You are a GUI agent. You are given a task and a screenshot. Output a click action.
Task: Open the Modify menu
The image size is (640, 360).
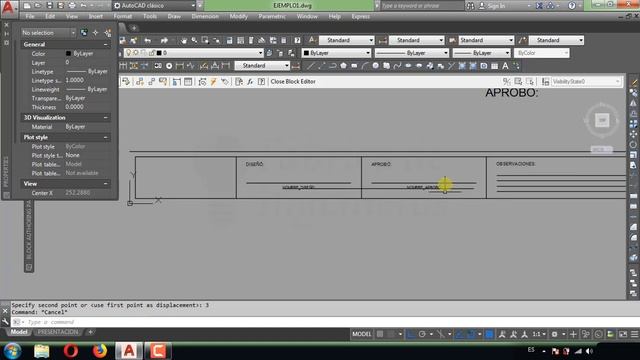[238, 17]
